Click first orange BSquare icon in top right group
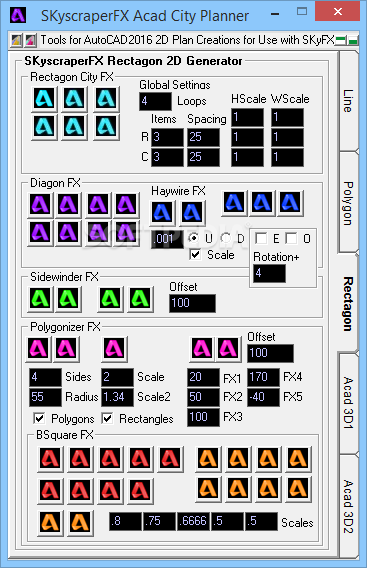The image size is (367, 568). [208, 459]
